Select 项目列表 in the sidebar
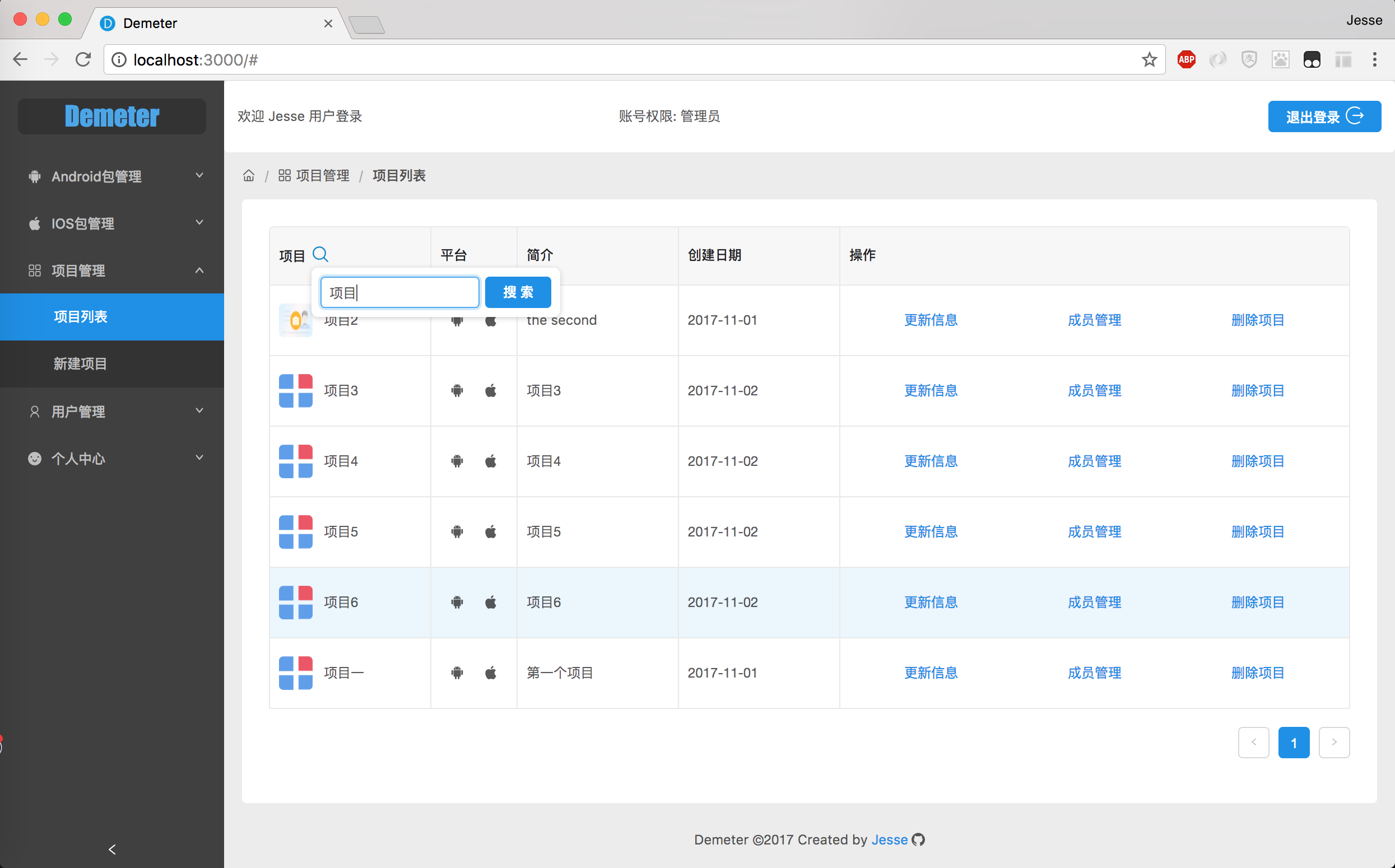Image resolution: width=1395 pixels, height=868 pixels. tap(81, 317)
